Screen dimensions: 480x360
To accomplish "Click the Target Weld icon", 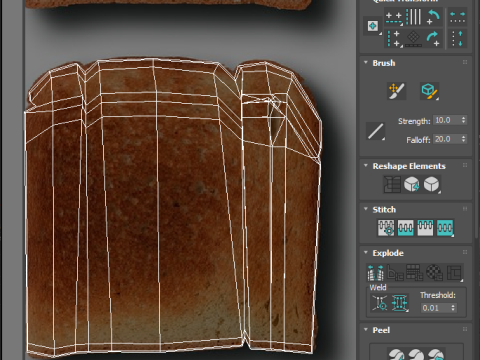I will click(x=380, y=303).
